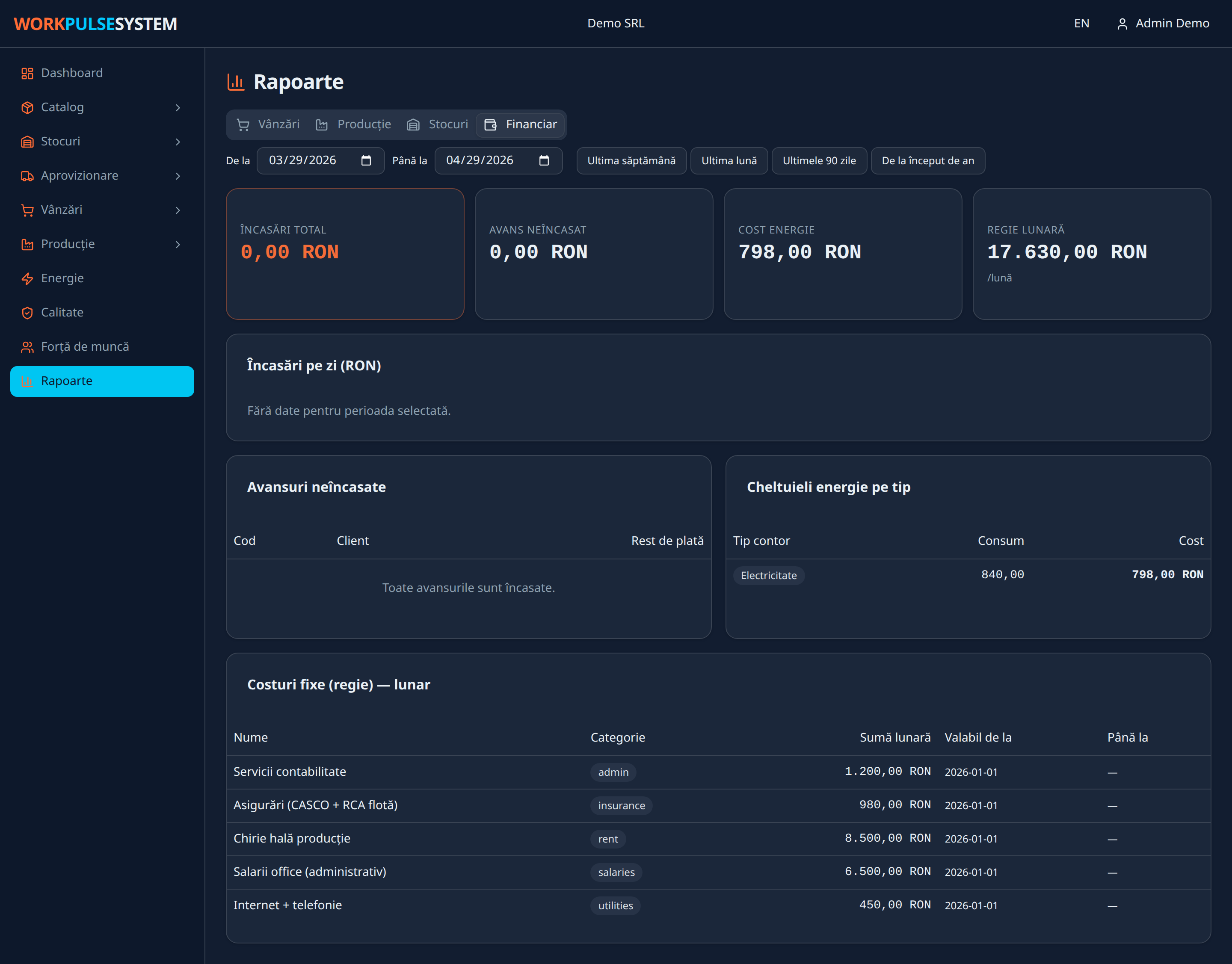This screenshot has height=964, width=1232.
Task: Click the 8.500,00 RON amount cell
Action: point(888,838)
